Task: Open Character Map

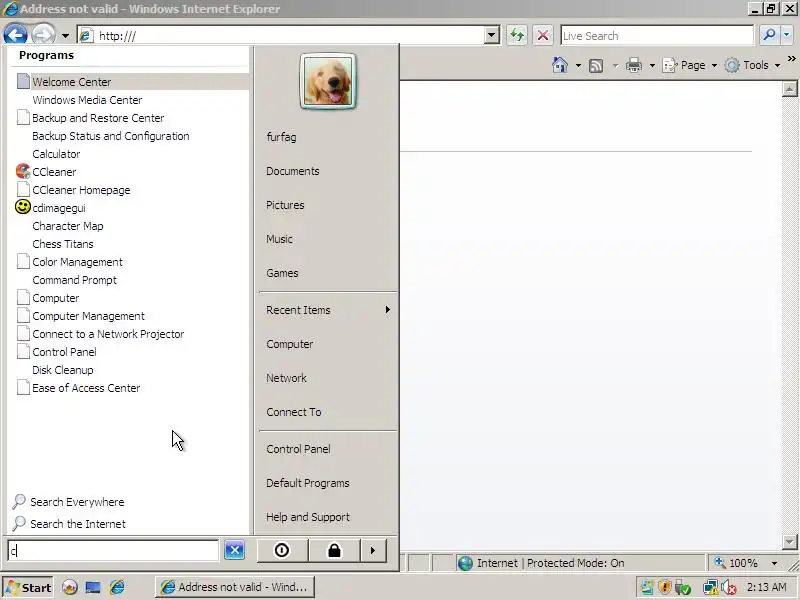Action: (68, 226)
